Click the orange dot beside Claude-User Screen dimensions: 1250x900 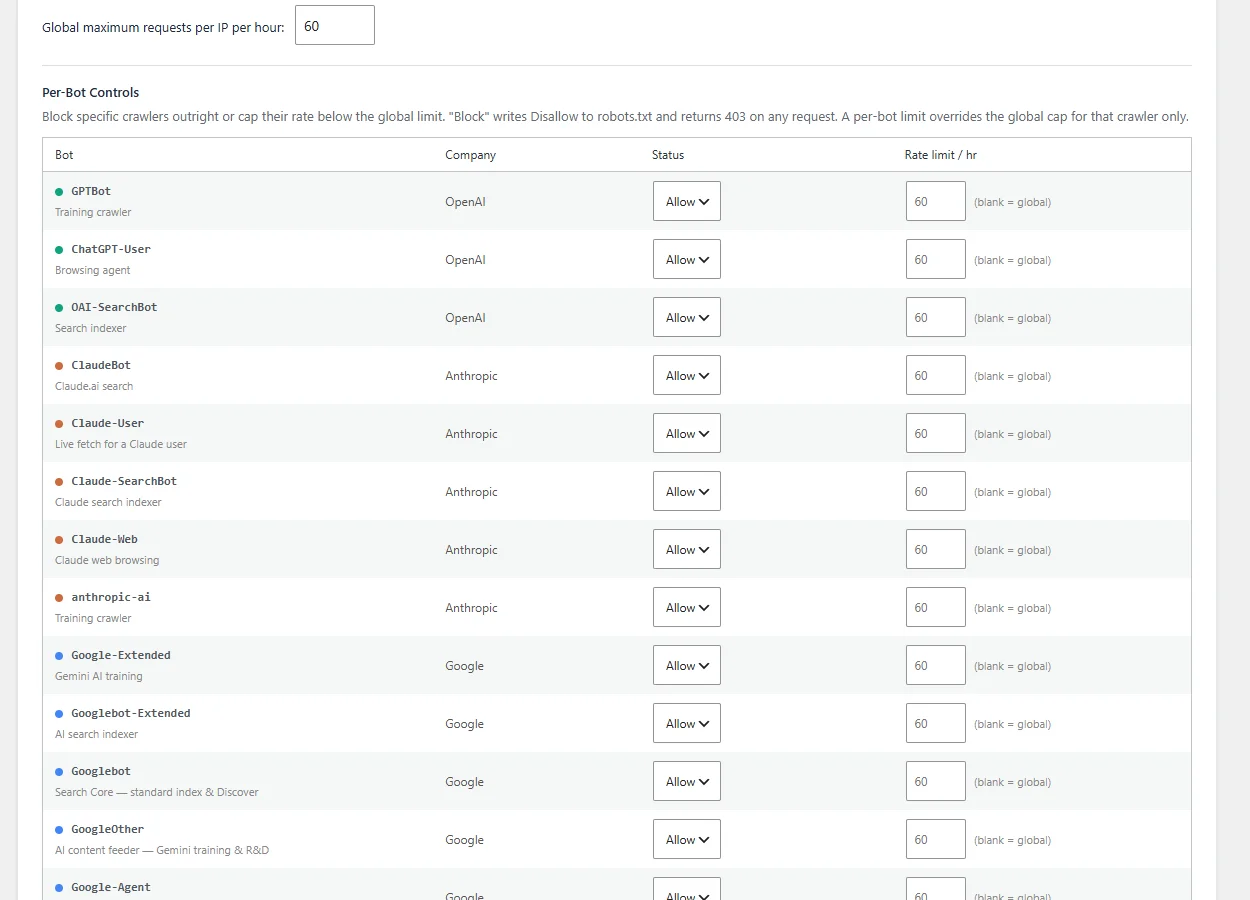(x=59, y=424)
